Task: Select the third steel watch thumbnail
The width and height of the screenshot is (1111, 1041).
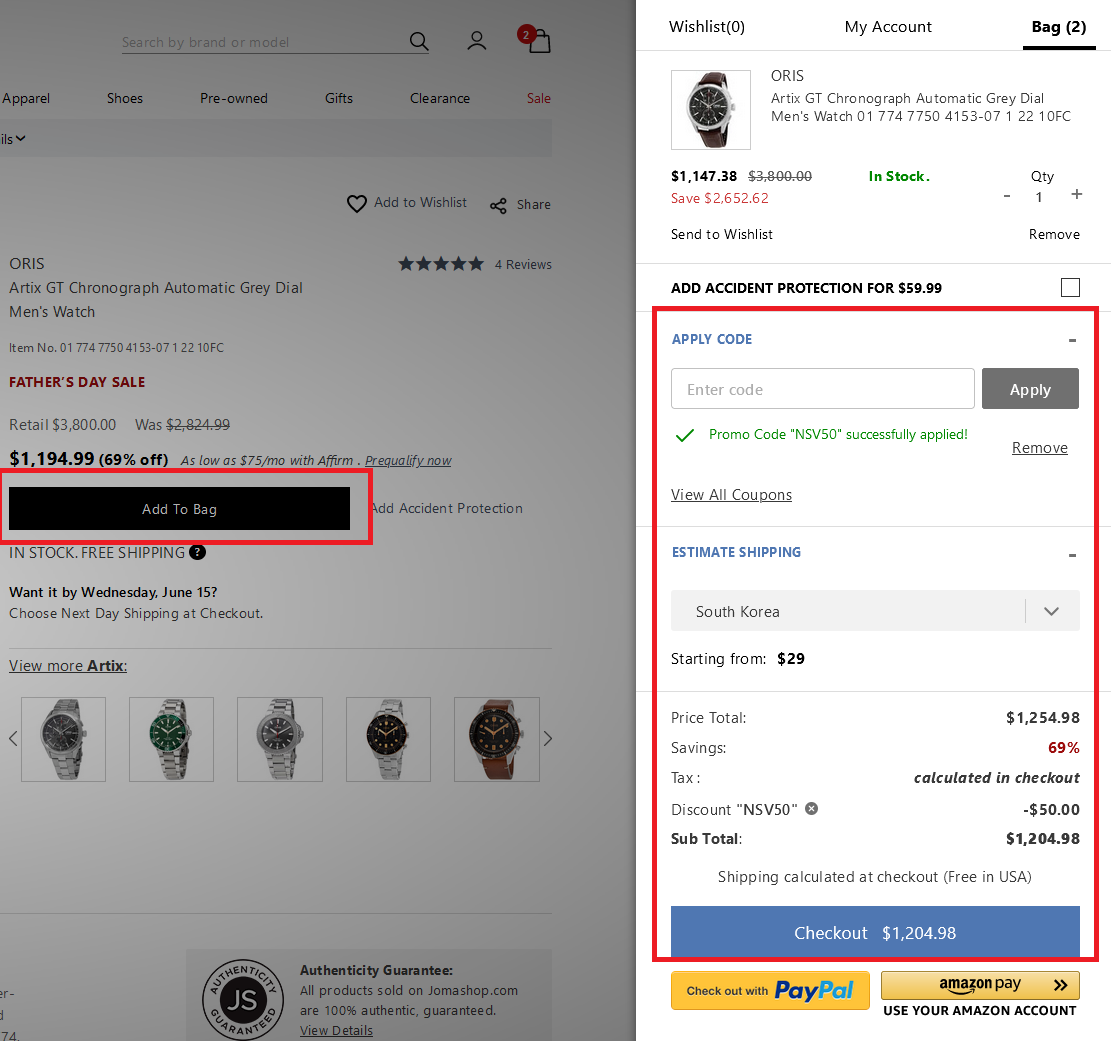Action: point(279,739)
